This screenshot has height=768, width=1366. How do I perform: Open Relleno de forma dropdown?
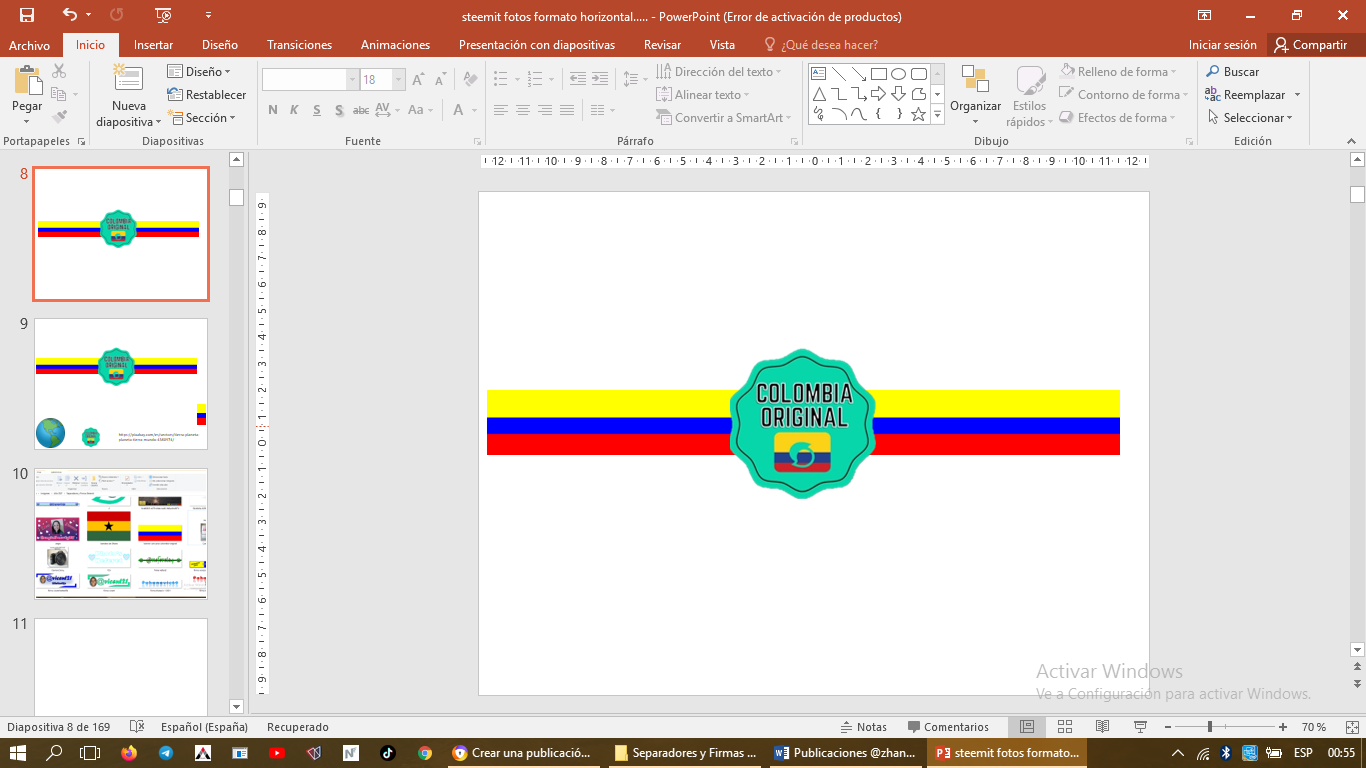1118,72
